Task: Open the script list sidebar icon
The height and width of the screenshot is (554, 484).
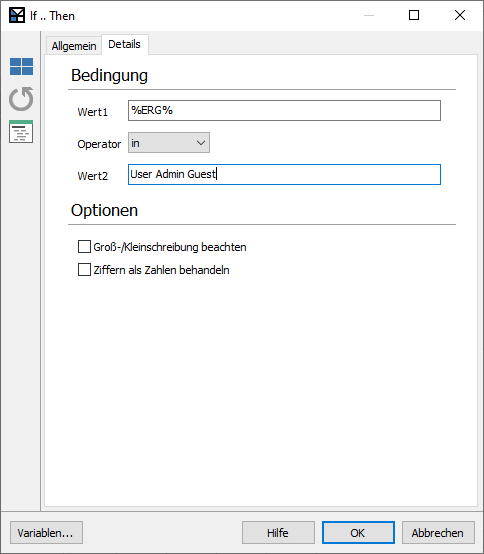Action: [21, 131]
